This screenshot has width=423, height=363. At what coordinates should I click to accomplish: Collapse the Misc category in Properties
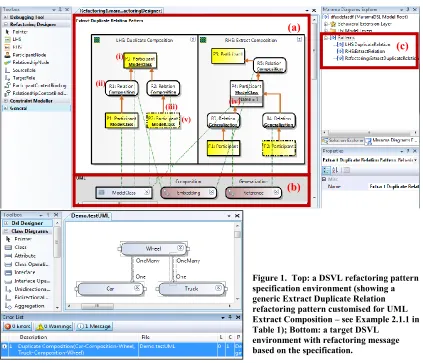point(324,179)
